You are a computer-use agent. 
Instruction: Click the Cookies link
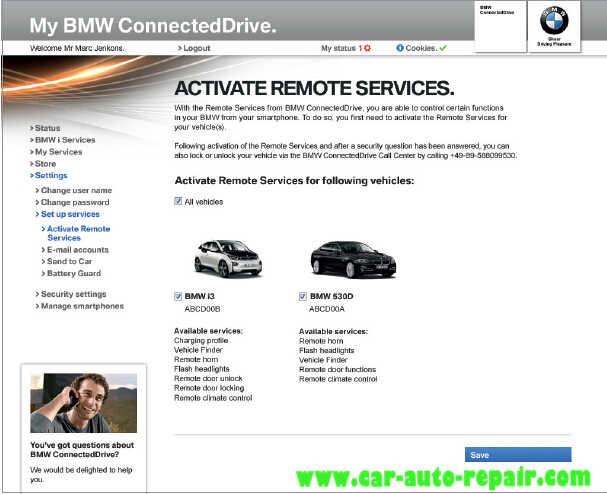421,48
